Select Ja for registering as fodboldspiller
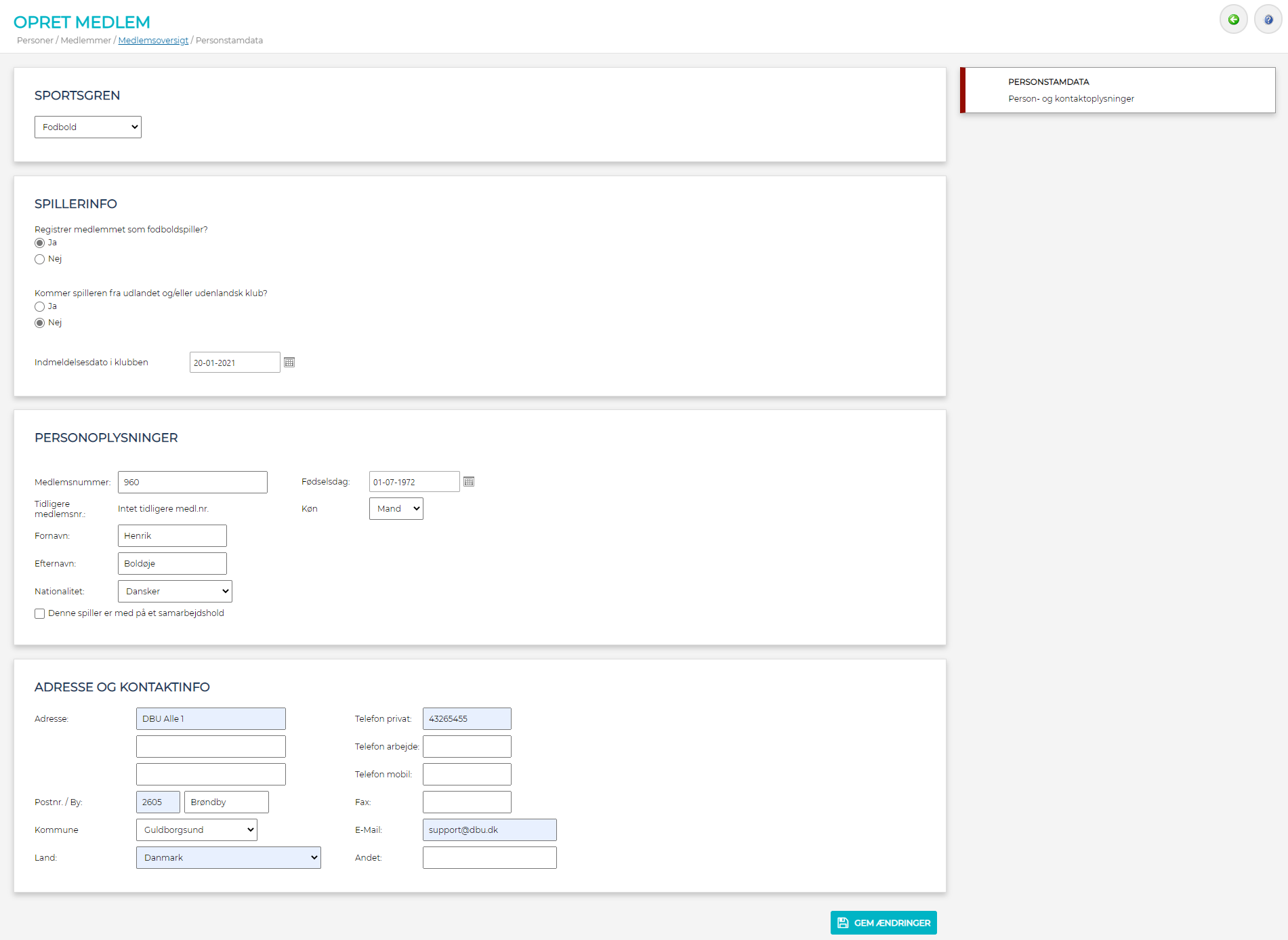Viewport: 1288px width, 940px height. 40,243
